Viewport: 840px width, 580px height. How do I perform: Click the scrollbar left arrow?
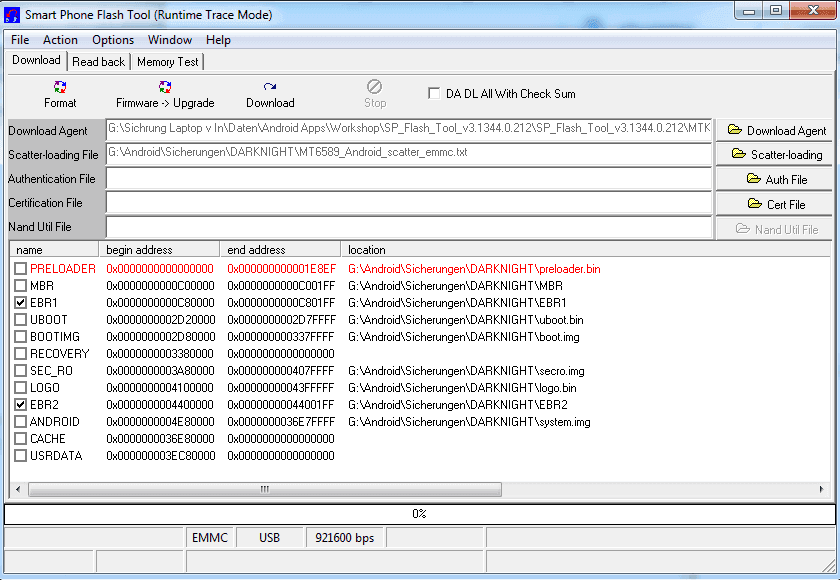(18, 489)
